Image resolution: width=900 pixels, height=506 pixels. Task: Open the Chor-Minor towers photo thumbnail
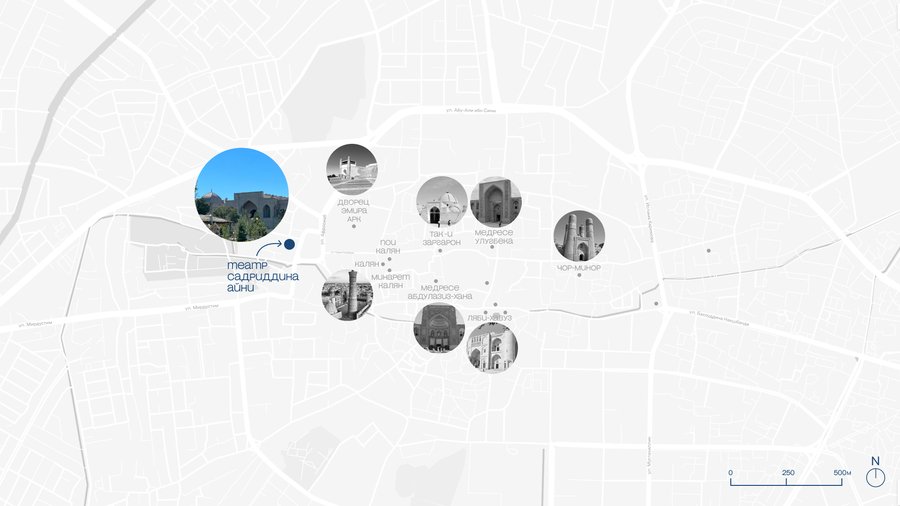point(579,236)
